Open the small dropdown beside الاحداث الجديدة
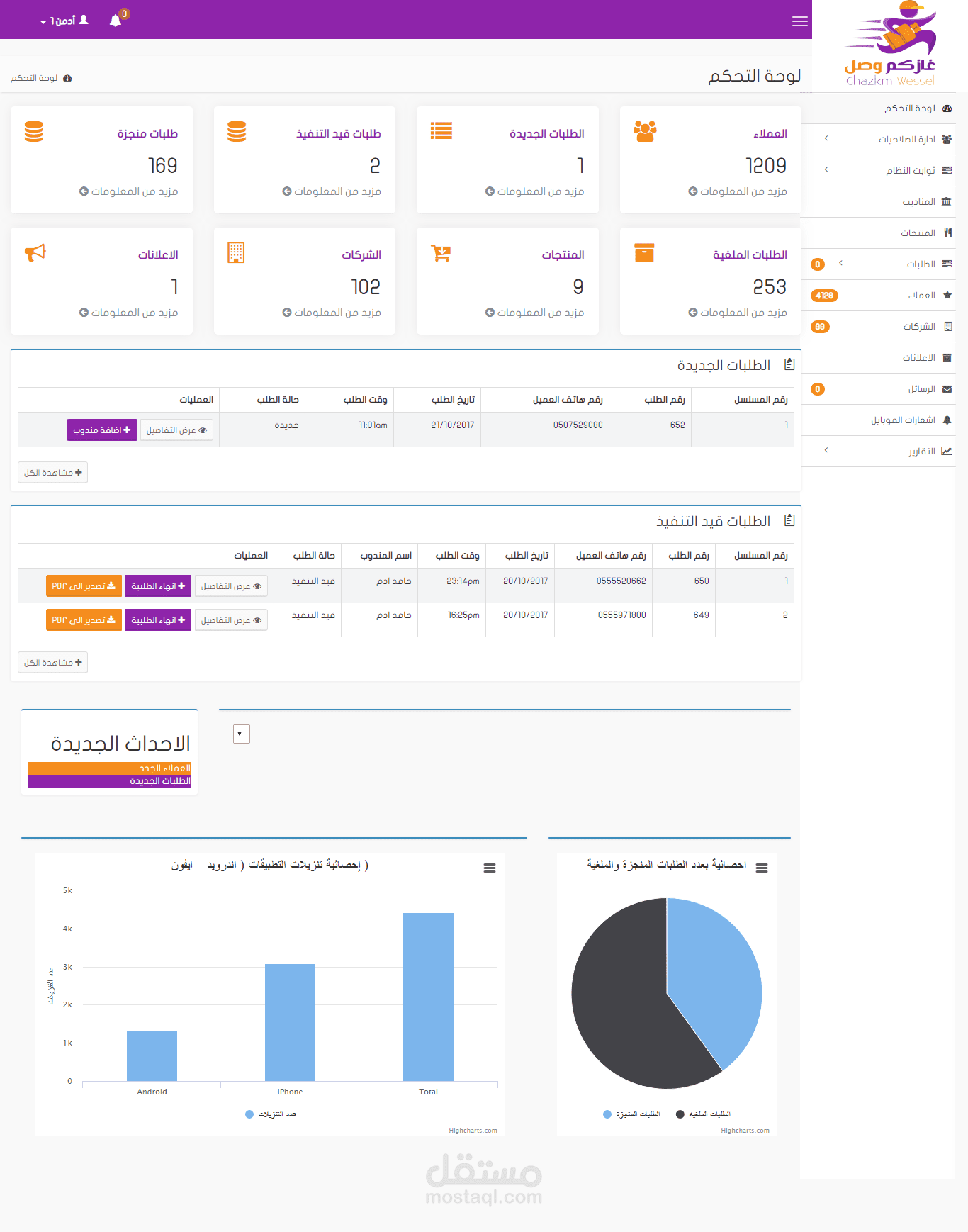 [x=242, y=734]
